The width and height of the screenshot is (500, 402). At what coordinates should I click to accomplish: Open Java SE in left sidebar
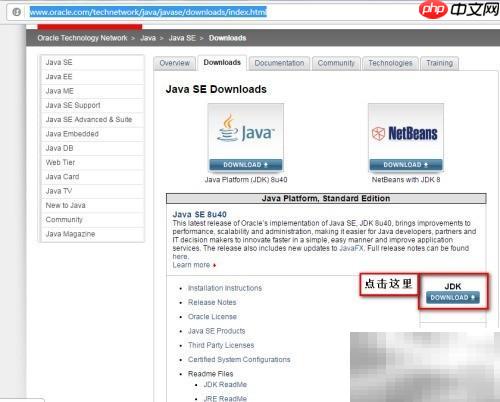[92, 62]
